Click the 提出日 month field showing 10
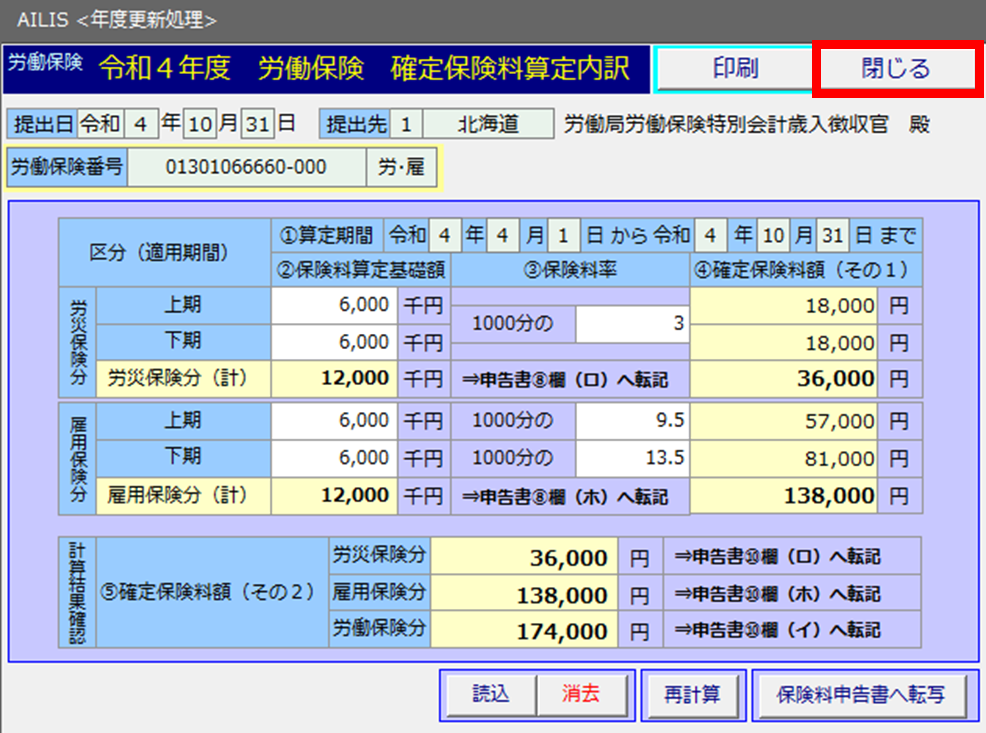 click(200, 125)
